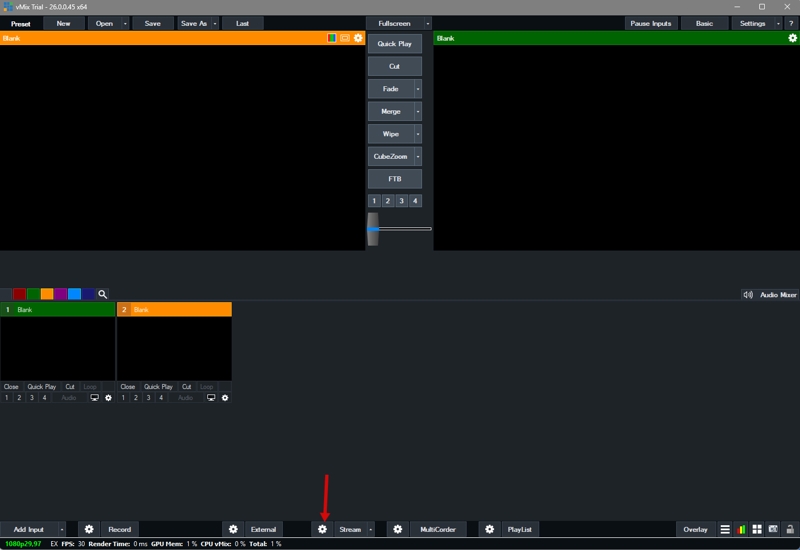
Task: Toggle Audio on input 1
Action: [69, 397]
